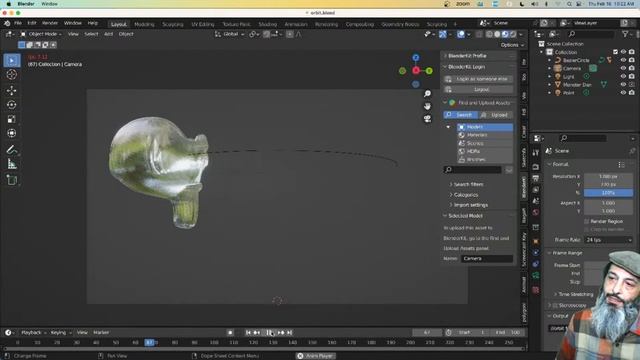
Task: Switch to Shading workspace tab
Action: click(268, 24)
